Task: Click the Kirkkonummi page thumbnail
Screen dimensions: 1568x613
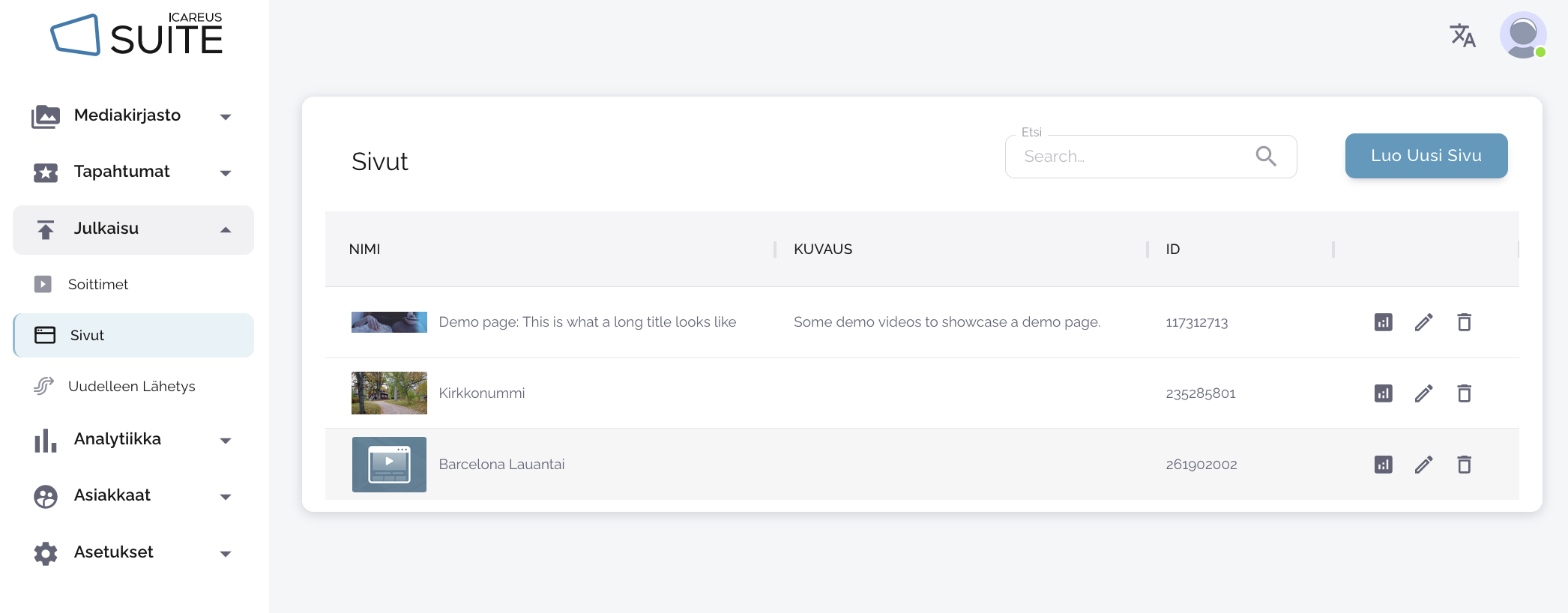Action: pos(389,393)
